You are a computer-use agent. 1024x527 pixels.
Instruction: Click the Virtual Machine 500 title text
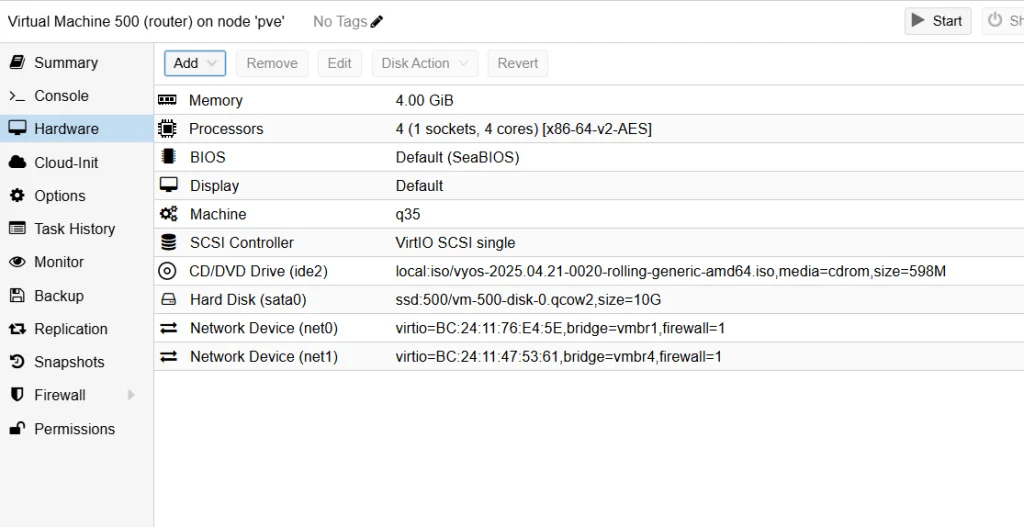tap(146, 22)
